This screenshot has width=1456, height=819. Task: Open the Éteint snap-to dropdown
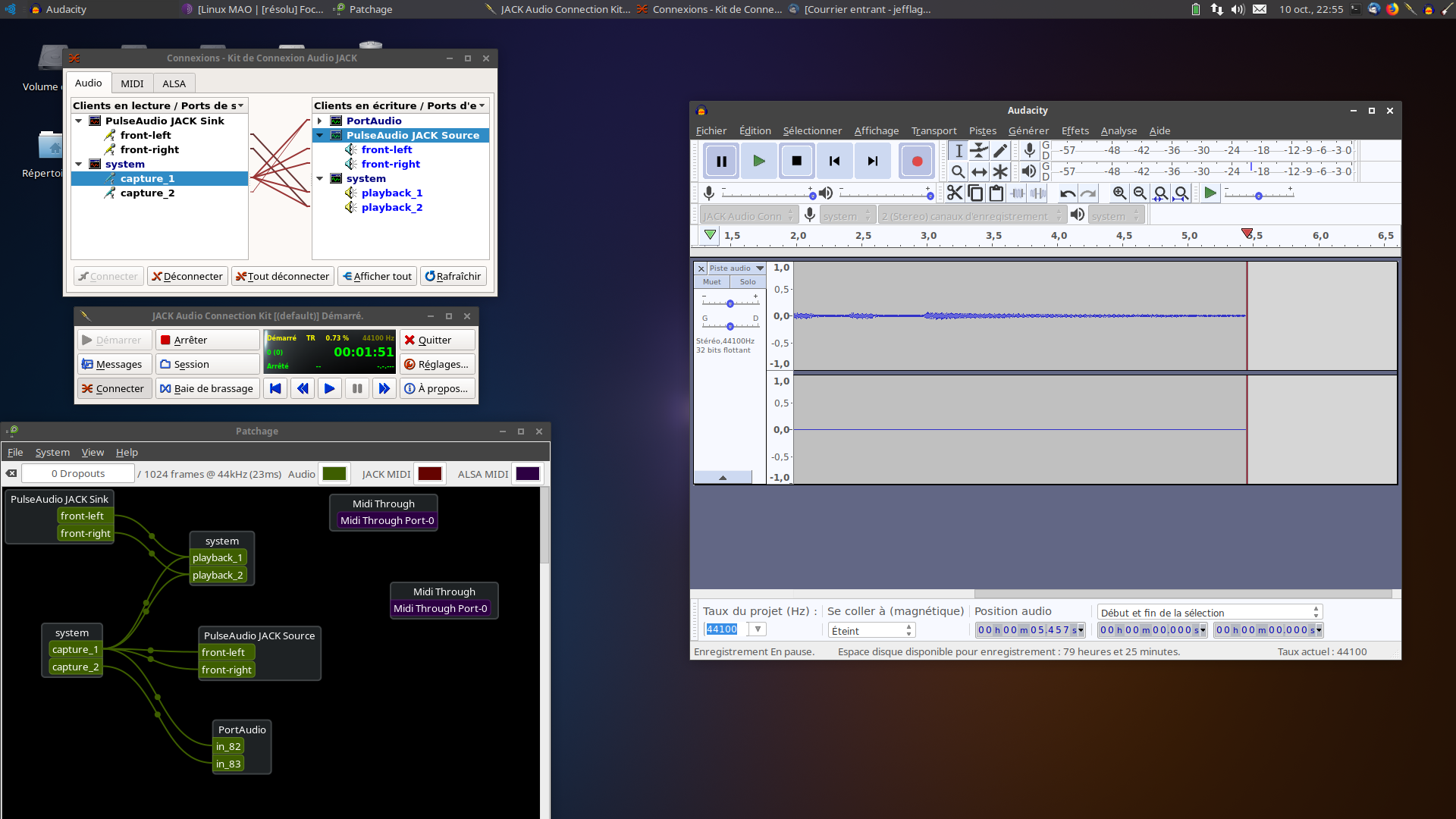(x=871, y=630)
